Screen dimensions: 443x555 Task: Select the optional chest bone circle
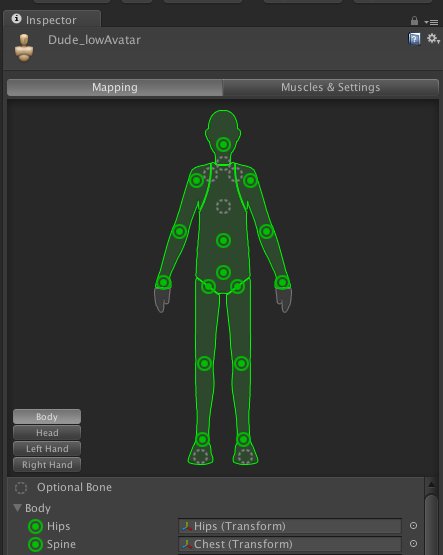[223, 206]
